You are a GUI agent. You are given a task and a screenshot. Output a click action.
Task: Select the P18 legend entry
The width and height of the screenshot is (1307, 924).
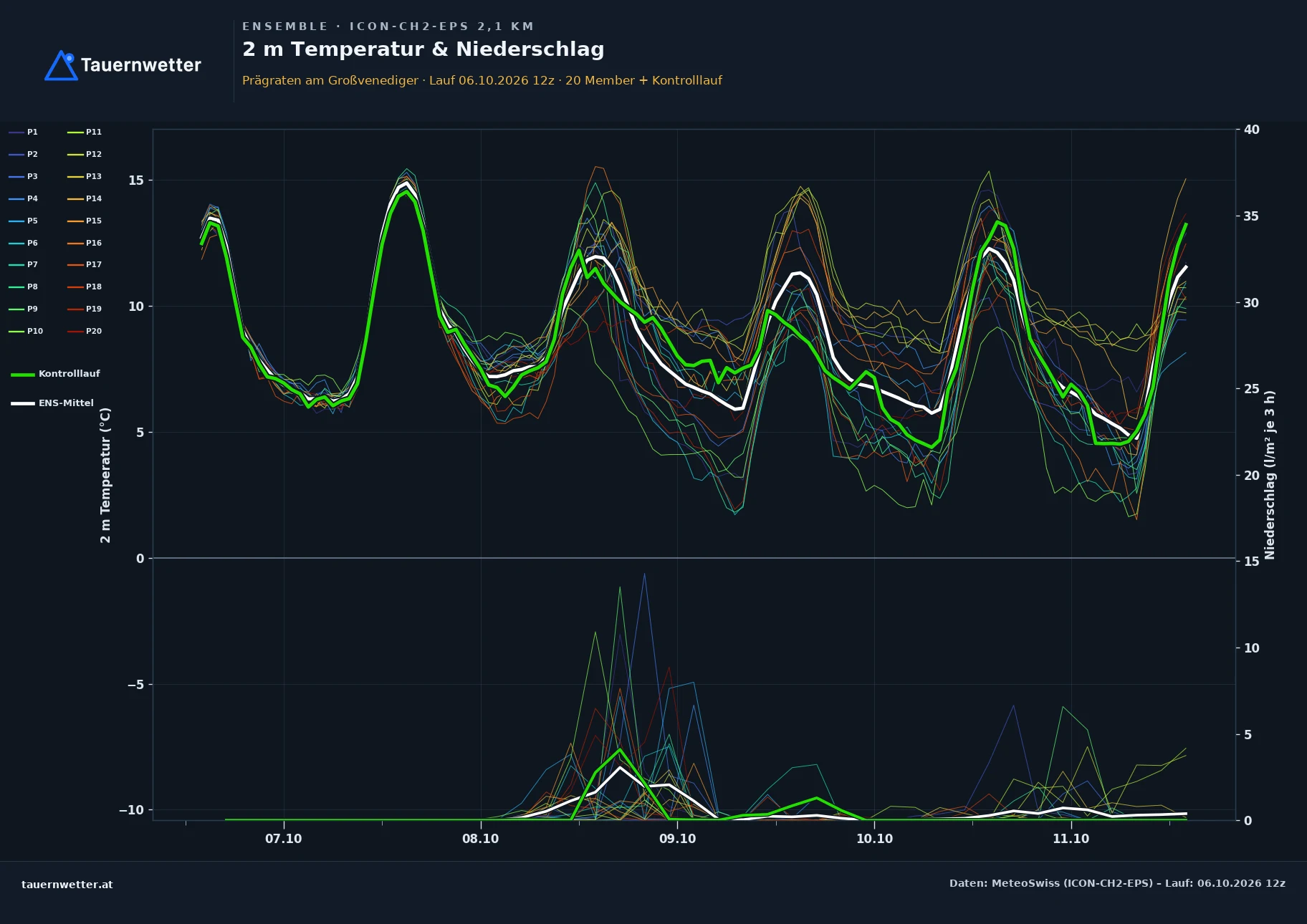[x=85, y=287]
